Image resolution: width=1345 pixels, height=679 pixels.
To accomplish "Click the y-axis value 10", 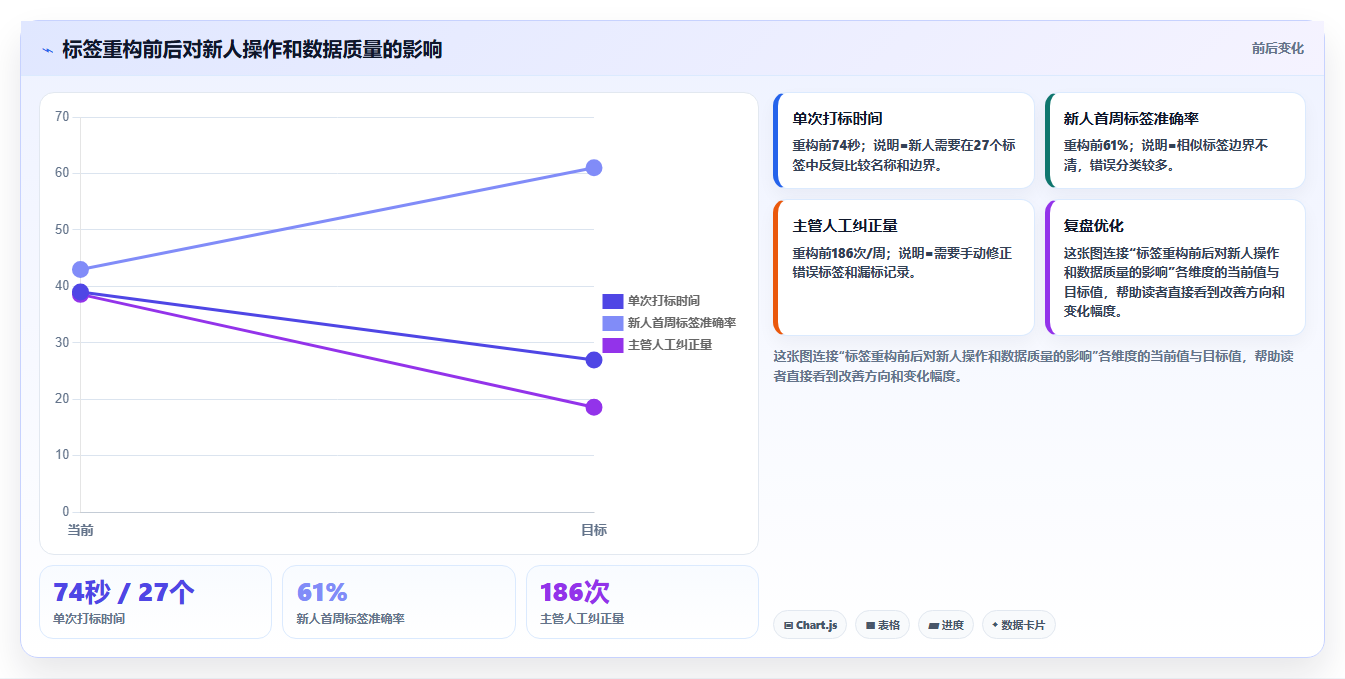I will pos(62,455).
